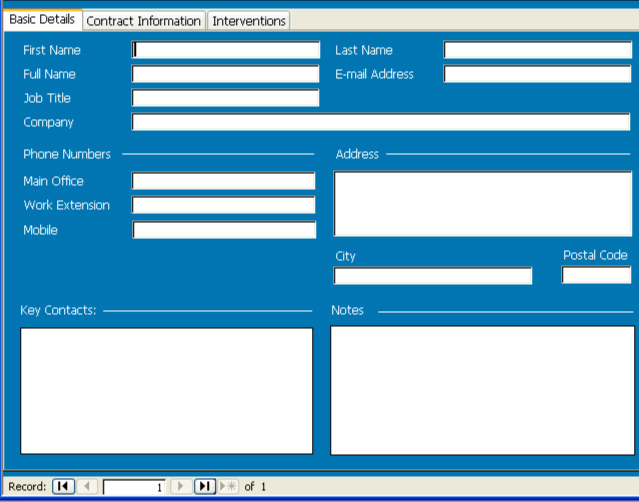Click the Company field
Image resolution: width=639 pixels, height=502 pixels.
click(381, 122)
